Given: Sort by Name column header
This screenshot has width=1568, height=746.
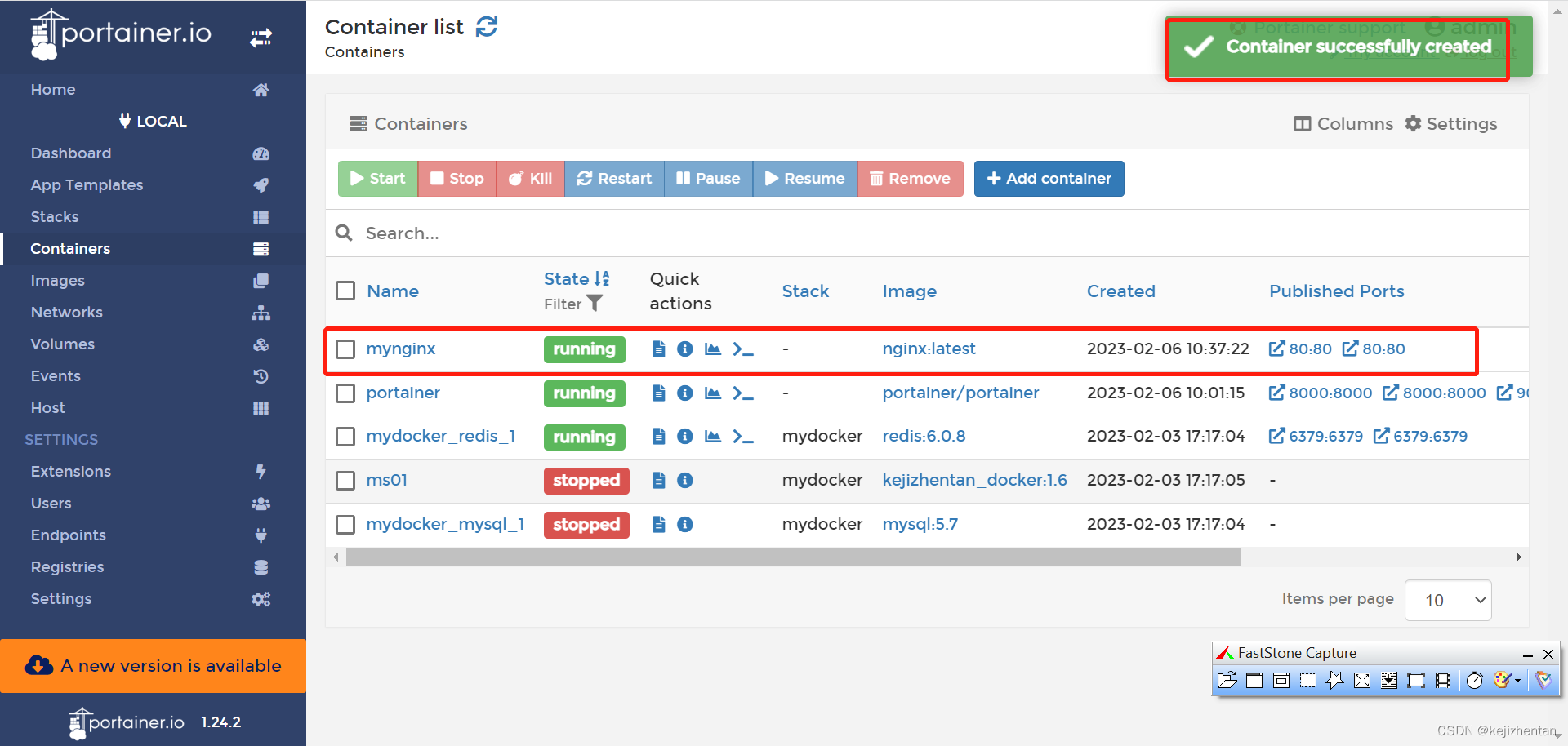Looking at the screenshot, I should 393,291.
